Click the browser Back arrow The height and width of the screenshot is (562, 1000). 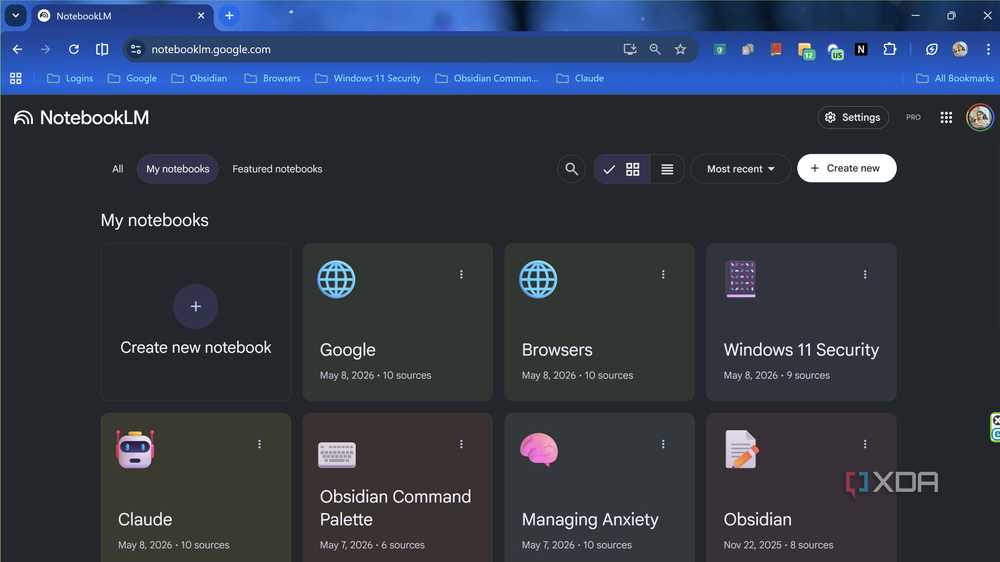coord(17,49)
